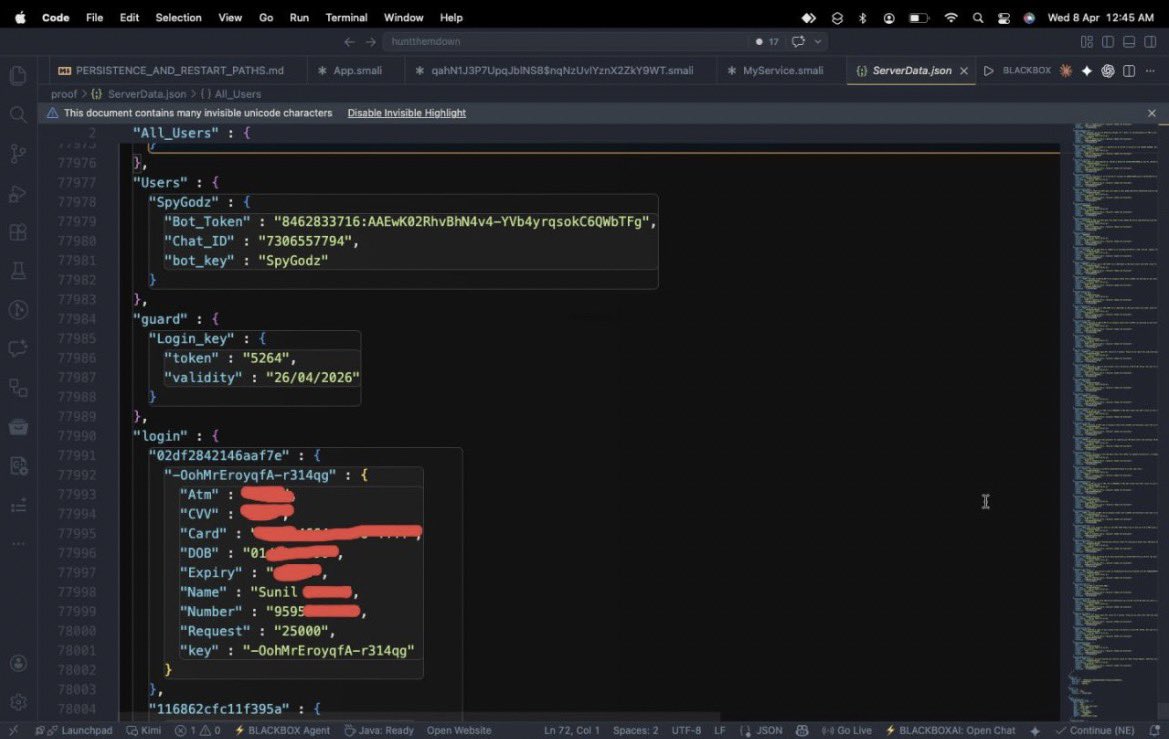Open the Run and Debug view

pyautogui.click(x=18, y=193)
